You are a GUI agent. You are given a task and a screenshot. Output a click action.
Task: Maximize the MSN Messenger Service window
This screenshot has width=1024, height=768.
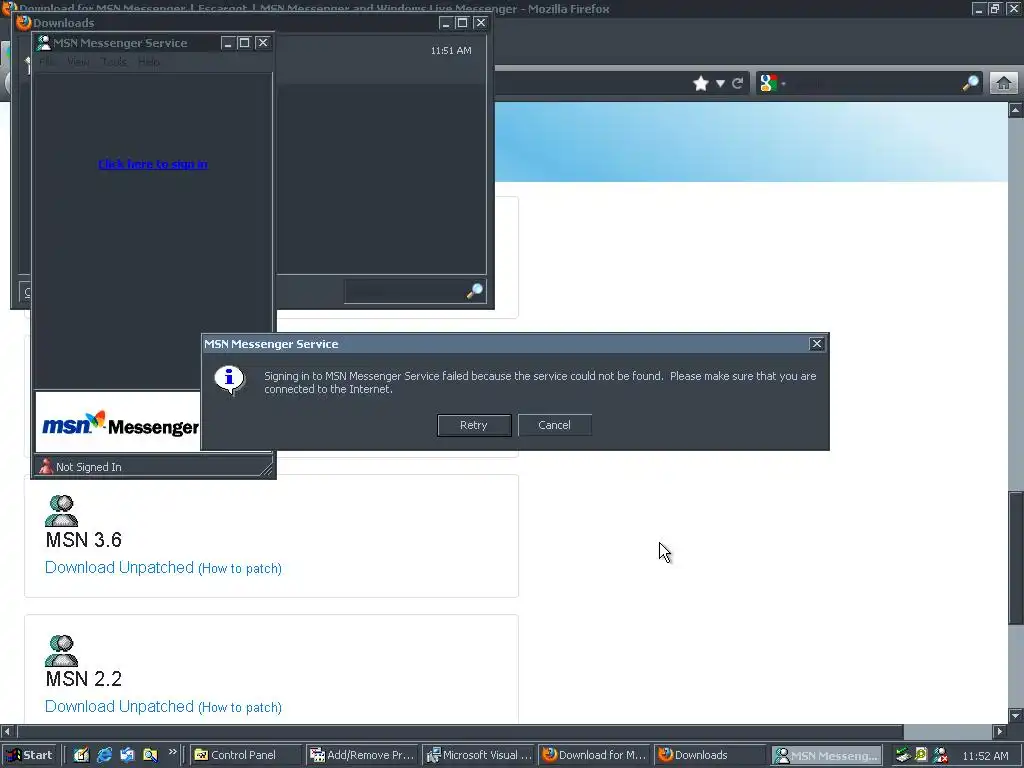coord(244,42)
